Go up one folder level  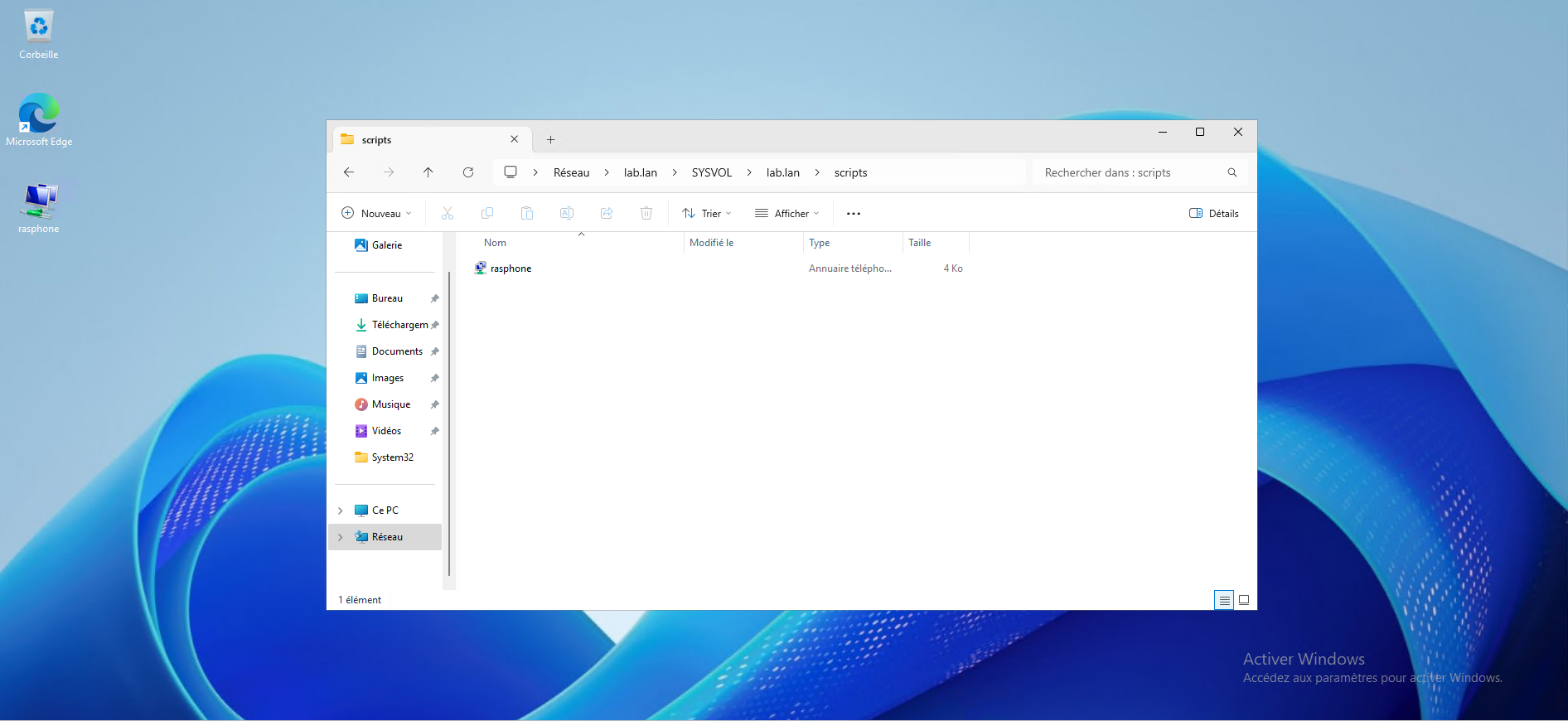pyautogui.click(x=428, y=172)
